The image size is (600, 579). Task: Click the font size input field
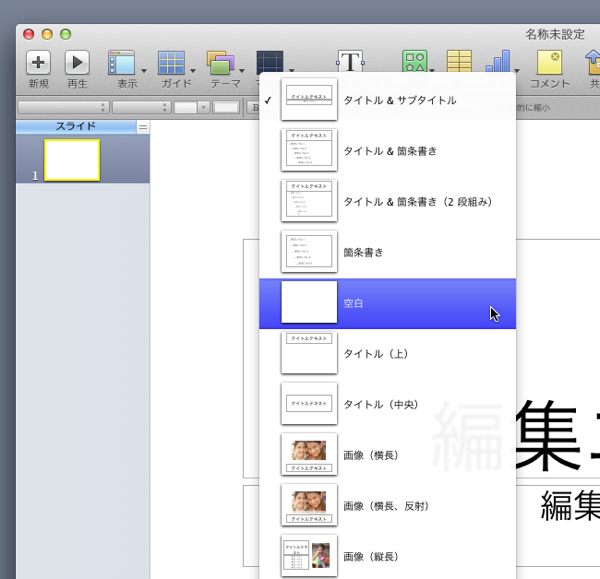pos(186,108)
